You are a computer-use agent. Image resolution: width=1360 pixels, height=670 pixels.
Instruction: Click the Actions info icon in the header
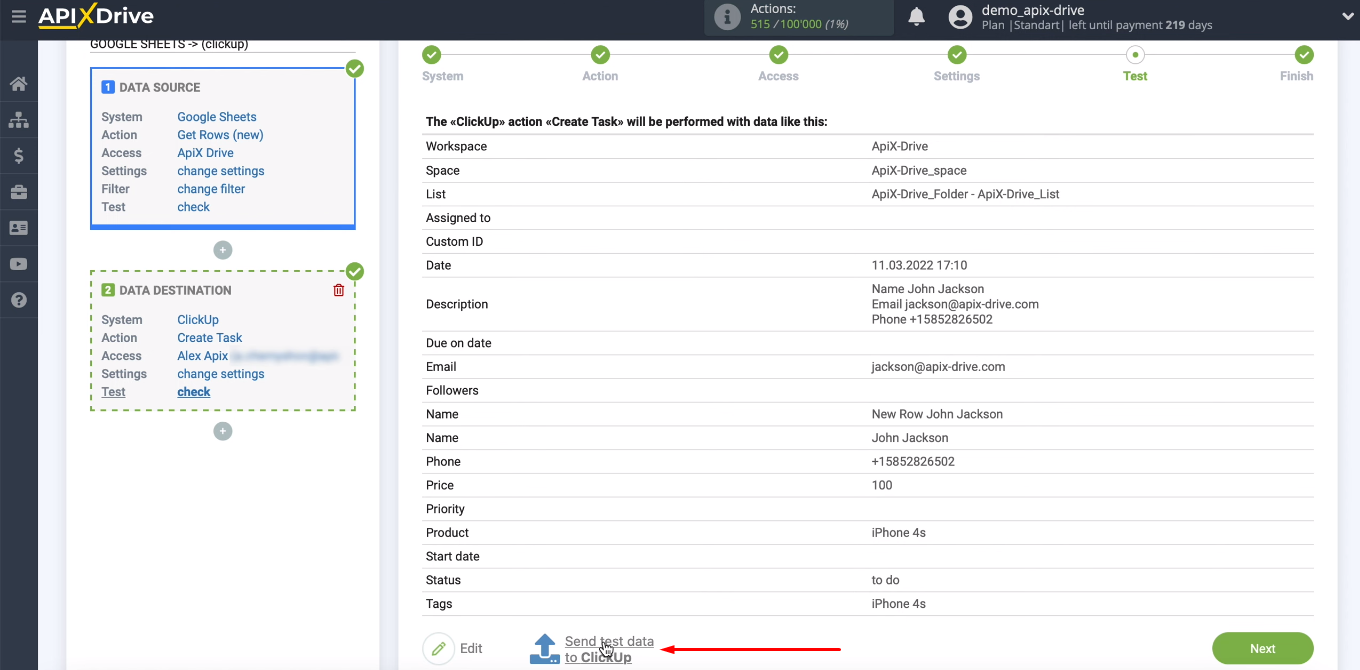[726, 16]
